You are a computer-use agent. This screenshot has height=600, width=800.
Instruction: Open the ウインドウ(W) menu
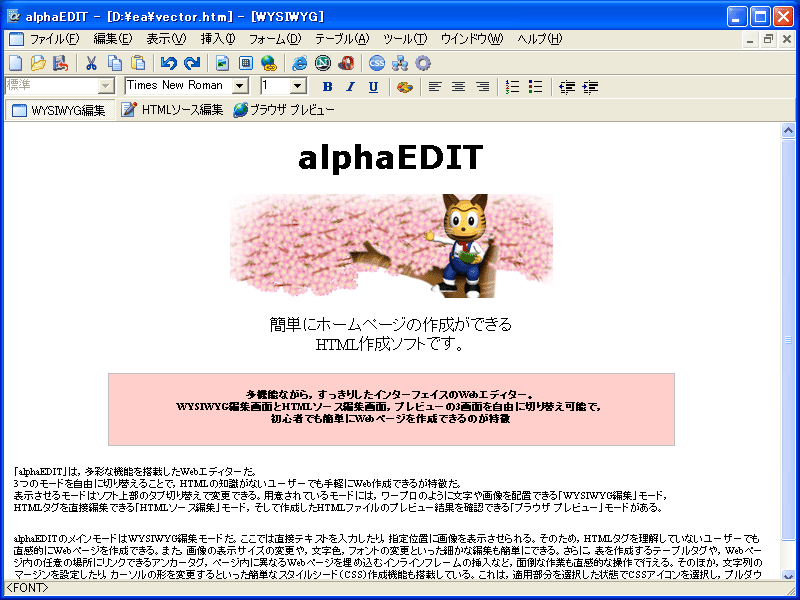472,39
